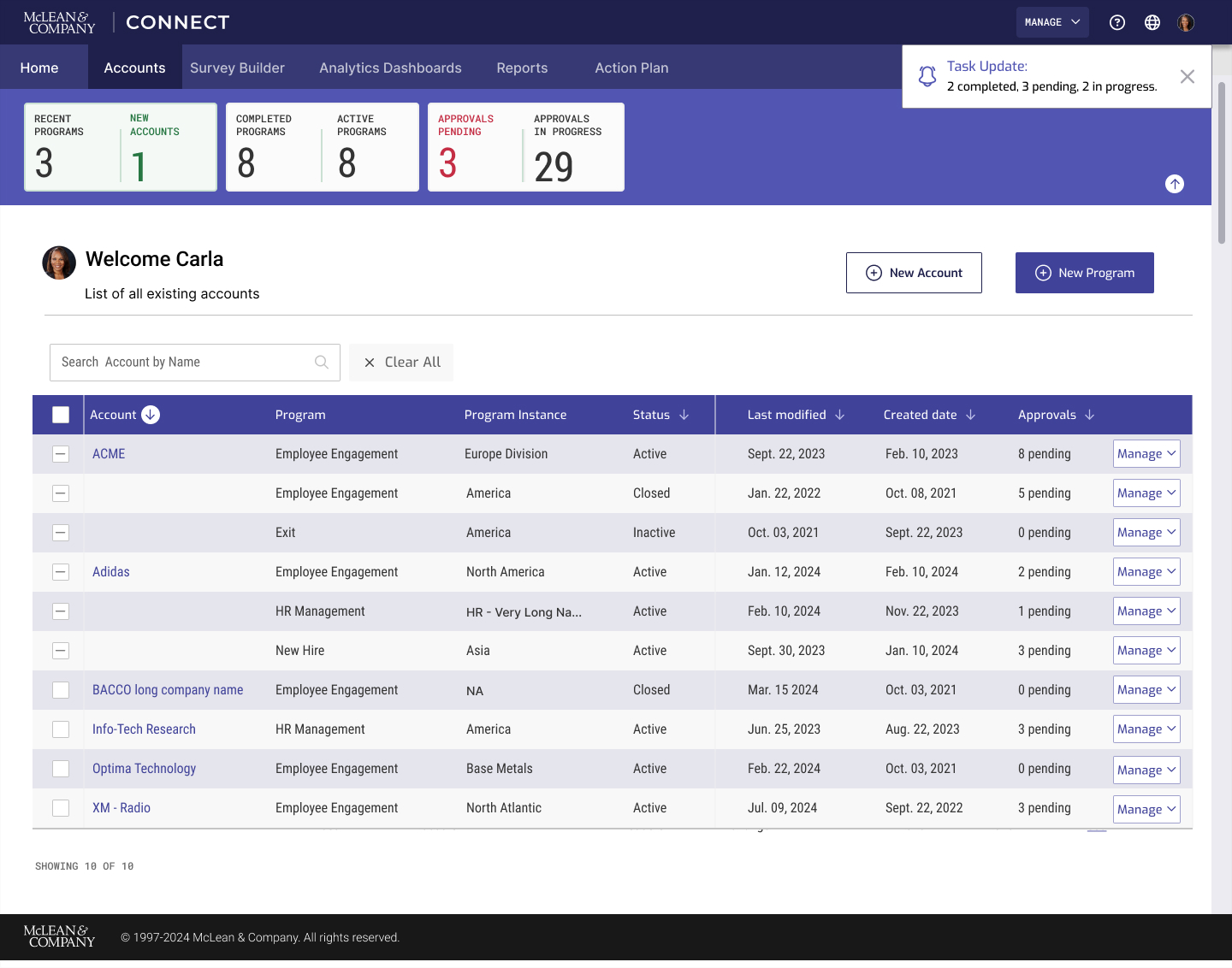Sort by Account column arrow icon
This screenshot has height=968, width=1232.
click(151, 415)
